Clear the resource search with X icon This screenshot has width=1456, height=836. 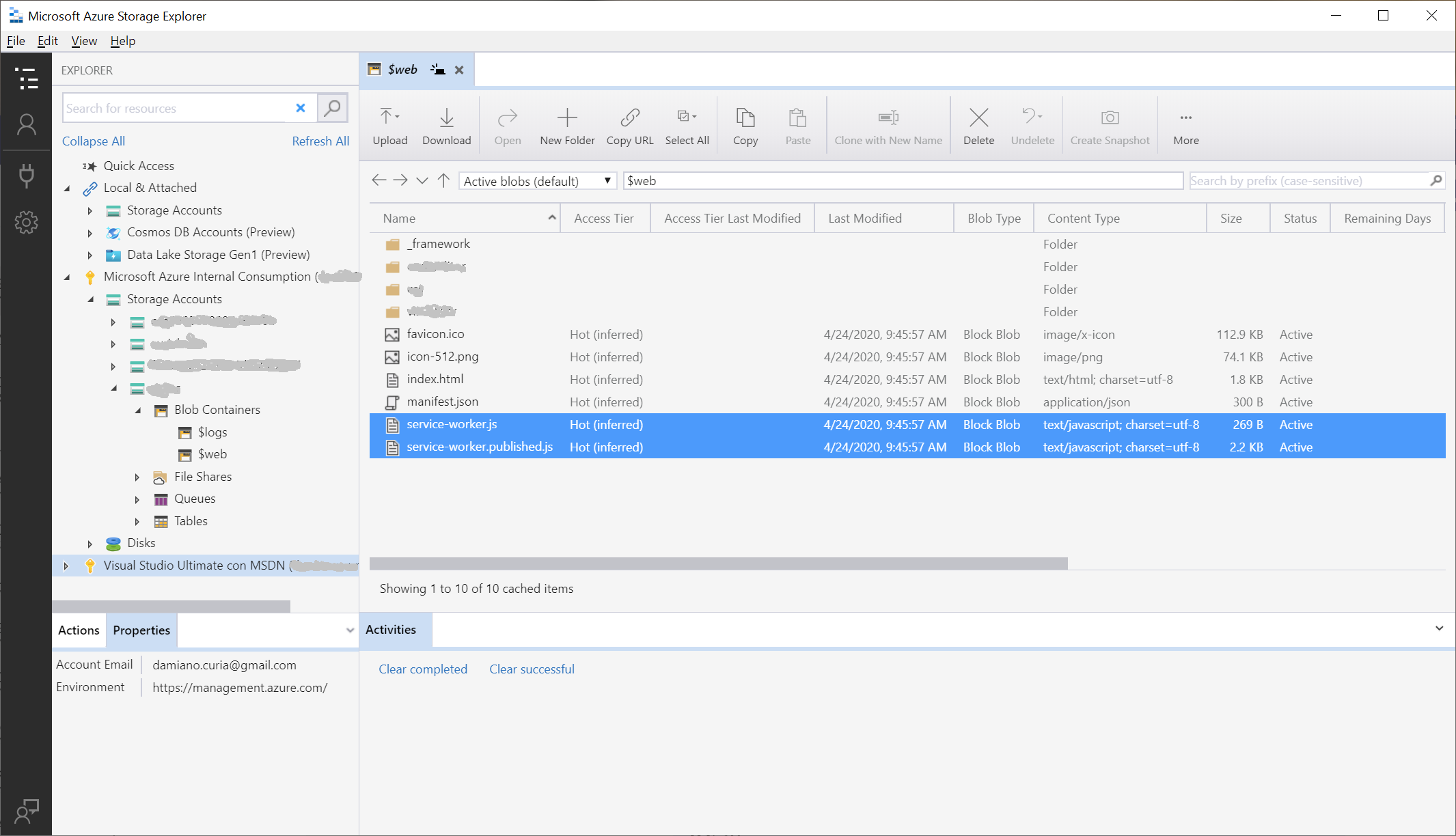tap(300, 108)
